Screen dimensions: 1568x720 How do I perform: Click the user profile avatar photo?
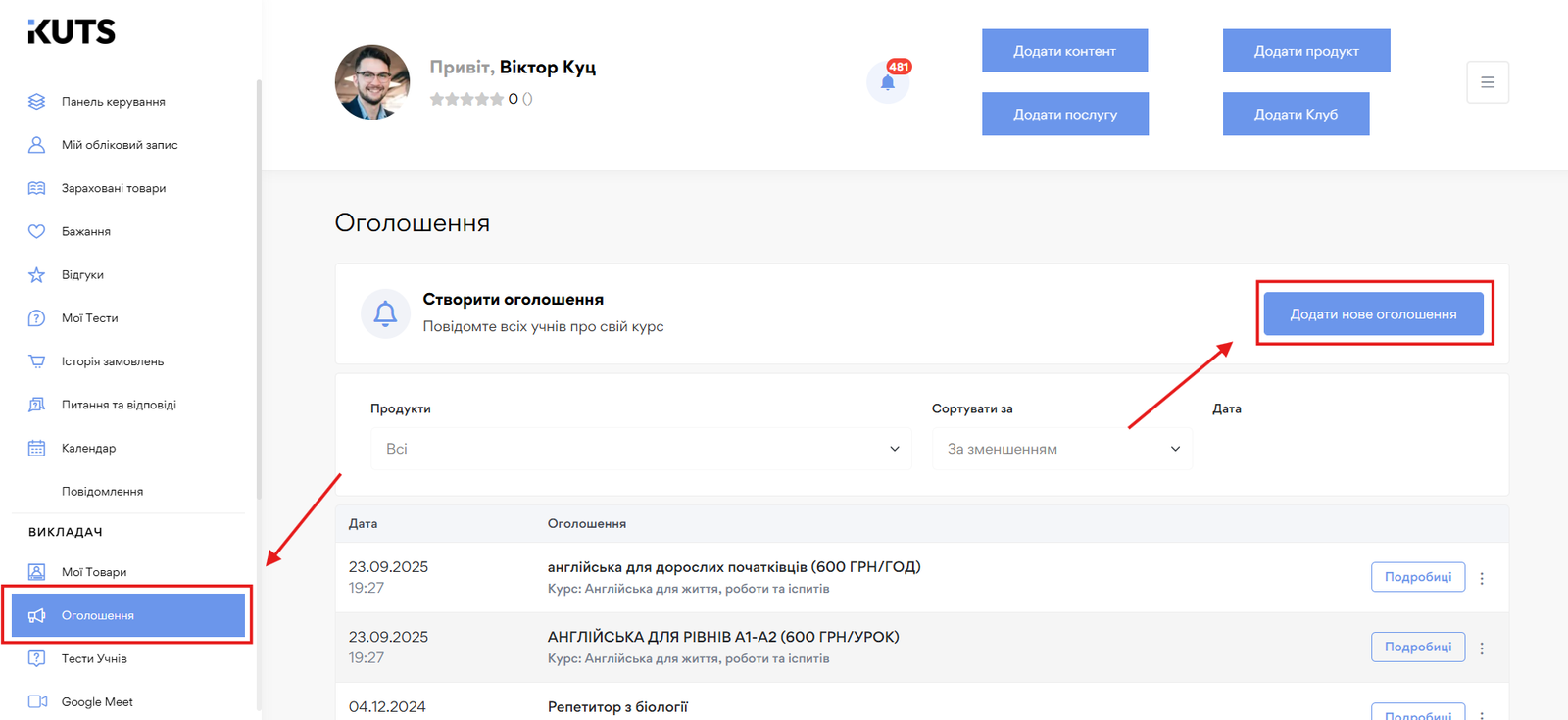[x=372, y=82]
